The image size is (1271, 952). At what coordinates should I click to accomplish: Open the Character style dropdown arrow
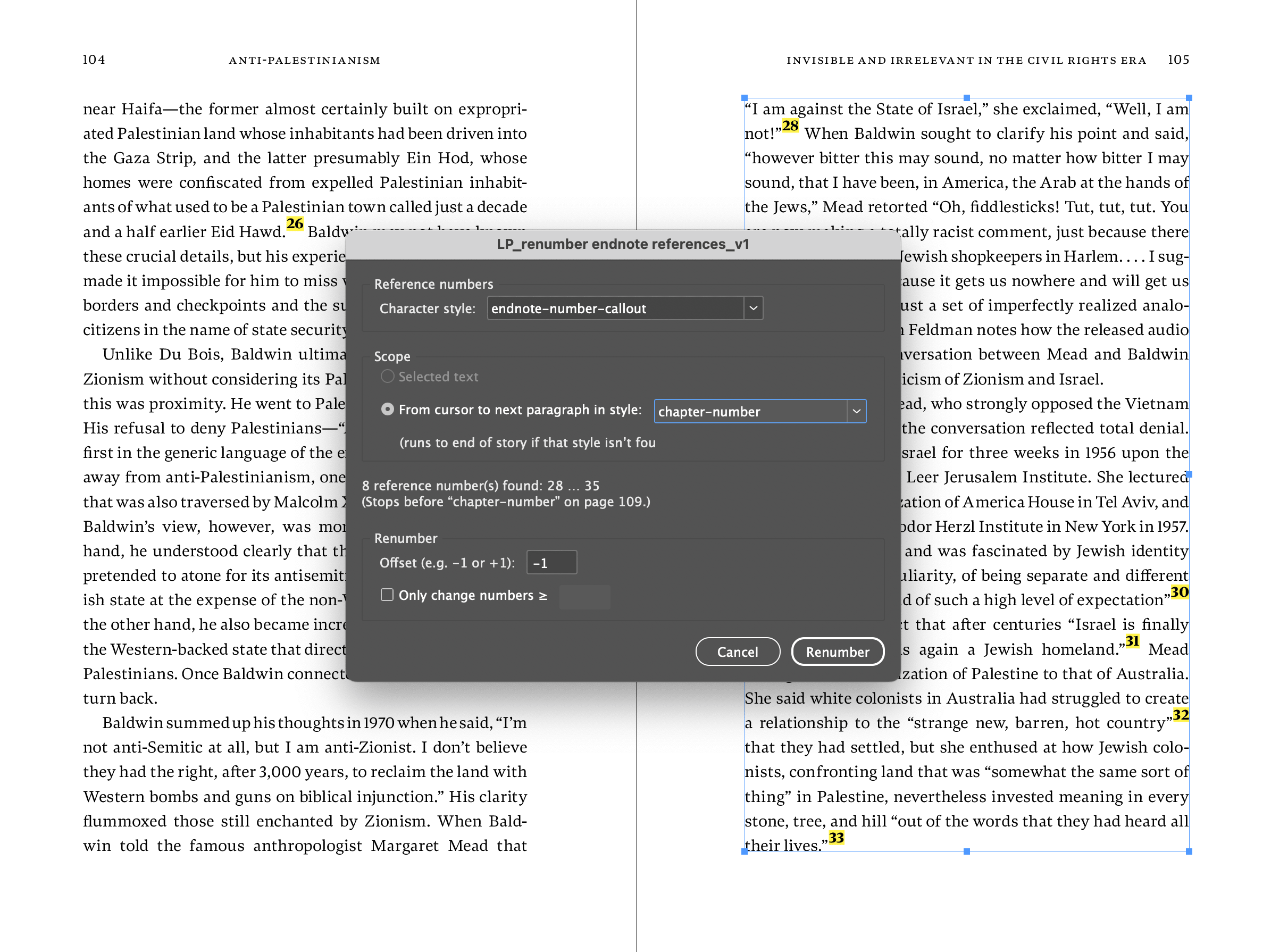tap(752, 308)
